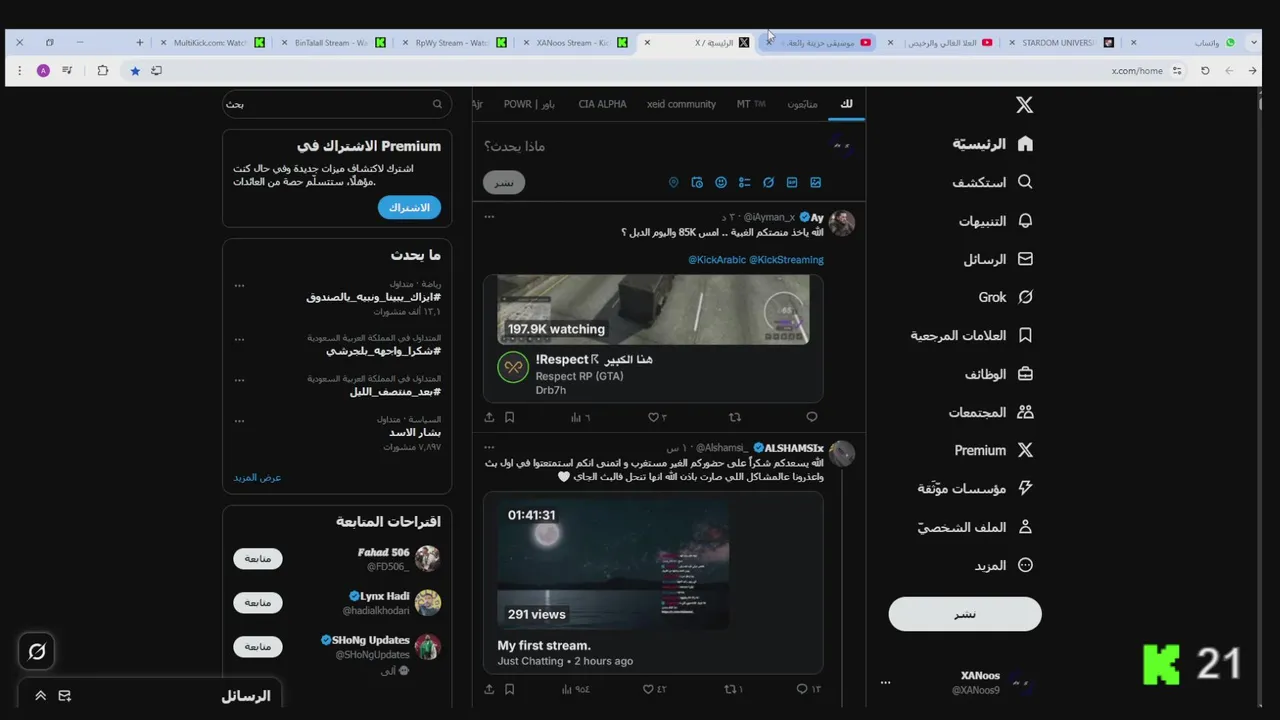Open more options on ALSHAMSIx's post
The height and width of the screenshot is (720, 1280).
click(489, 448)
